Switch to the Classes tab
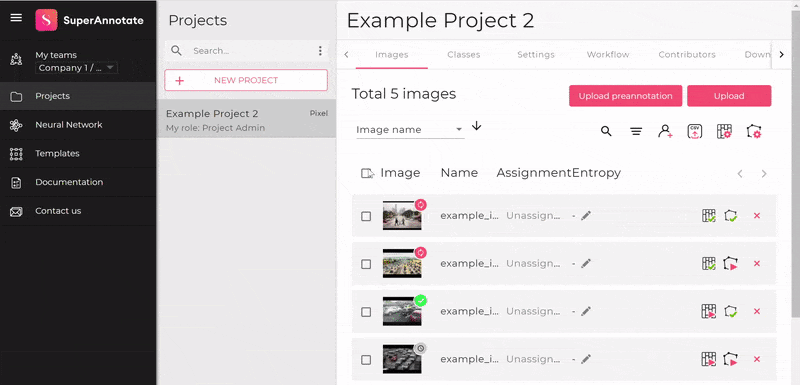The width and height of the screenshot is (800, 385). pyautogui.click(x=463, y=55)
